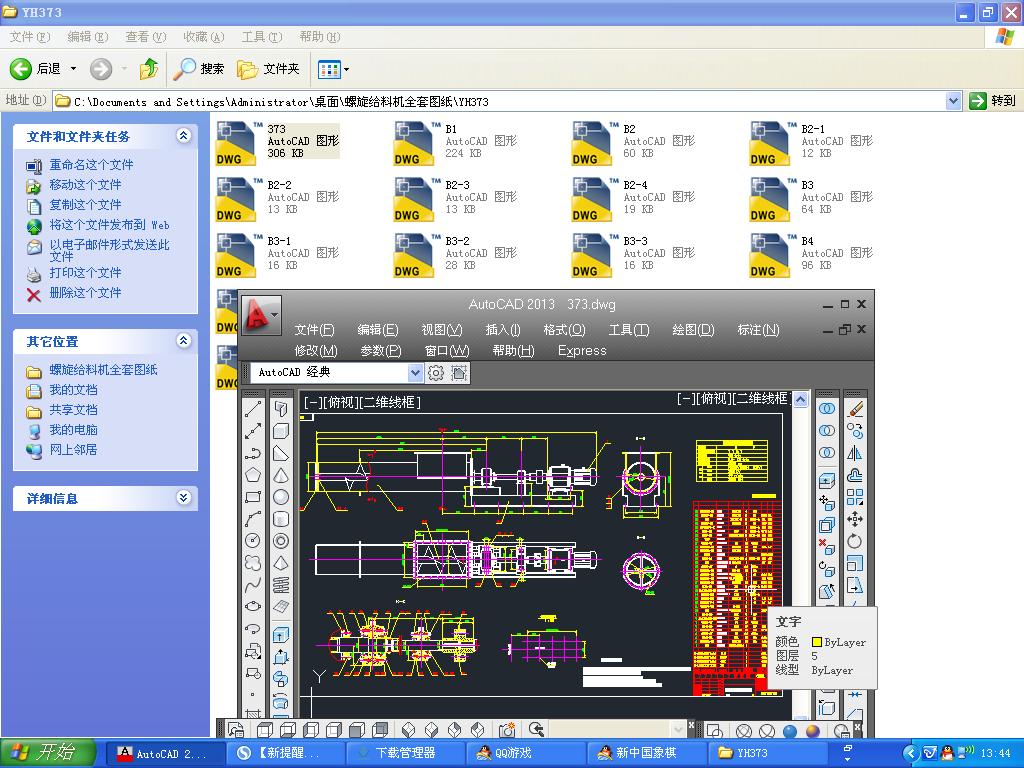Viewport: 1024px width, 768px height.
Task: Select the Polygon drawing tool
Action: [x=253, y=475]
